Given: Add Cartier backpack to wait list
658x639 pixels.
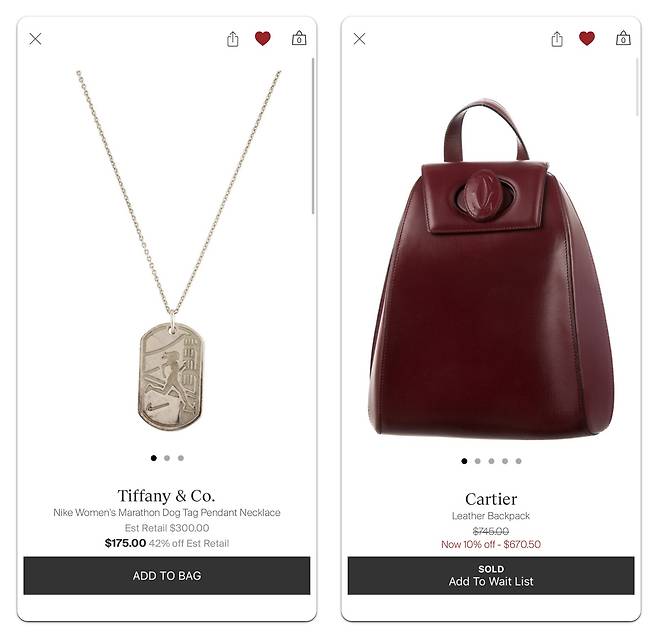Looking at the screenshot, I should 491,576.
